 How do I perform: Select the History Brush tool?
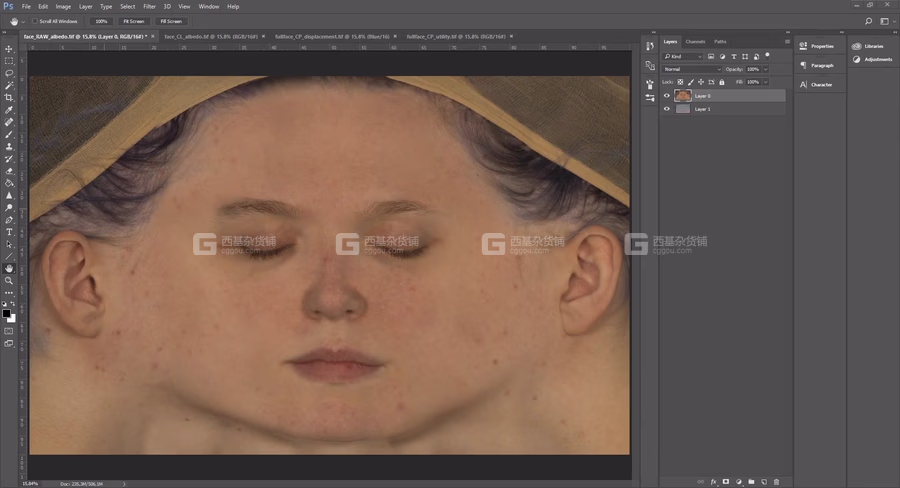(x=9, y=158)
